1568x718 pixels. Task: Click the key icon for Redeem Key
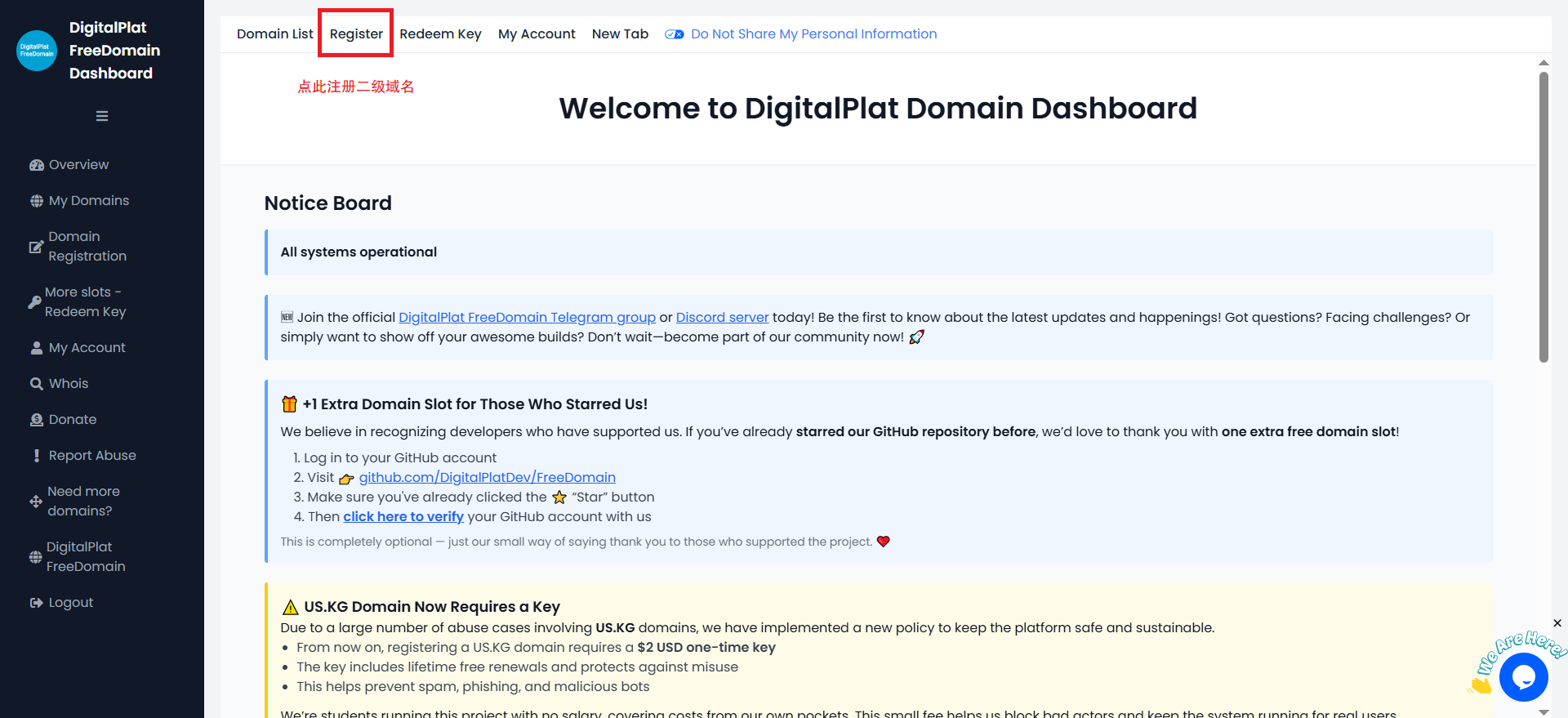pyautogui.click(x=34, y=302)
